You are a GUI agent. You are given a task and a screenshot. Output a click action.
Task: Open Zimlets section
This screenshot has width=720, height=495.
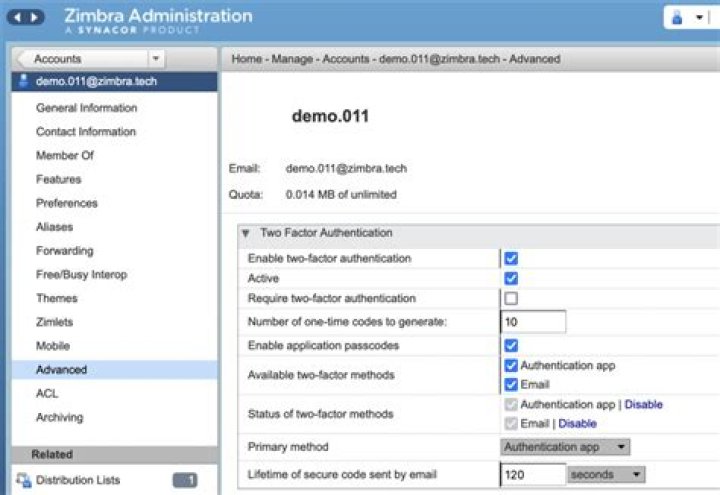tap(54, 322)
